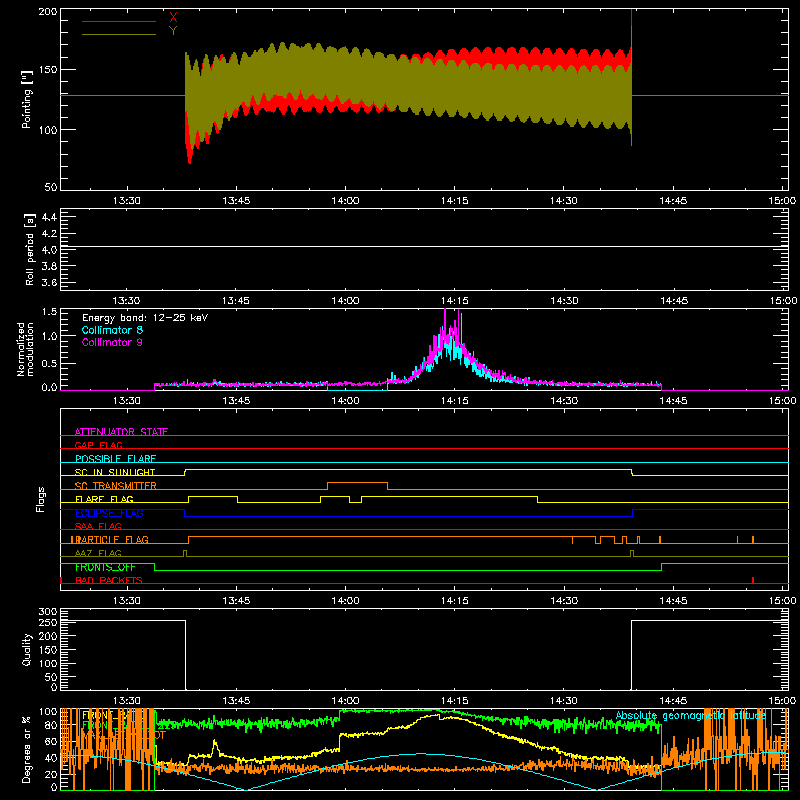Click the red BAD_PACKETS label
800x800 pixels.
109,580
